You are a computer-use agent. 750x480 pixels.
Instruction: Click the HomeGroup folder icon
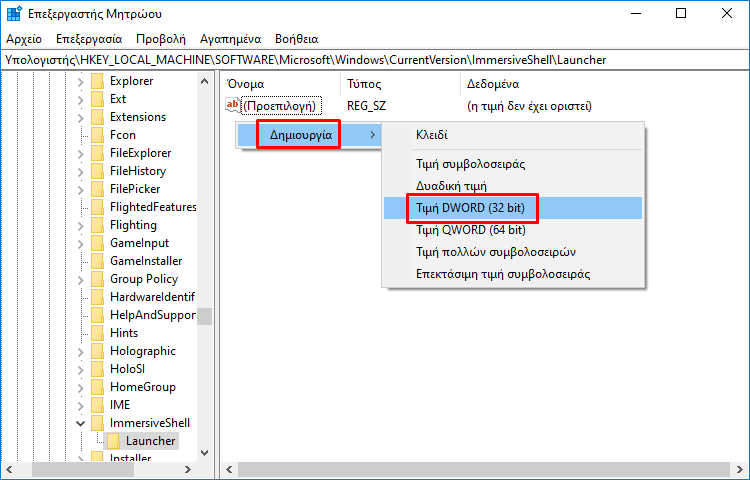click(x=98, y=387)
